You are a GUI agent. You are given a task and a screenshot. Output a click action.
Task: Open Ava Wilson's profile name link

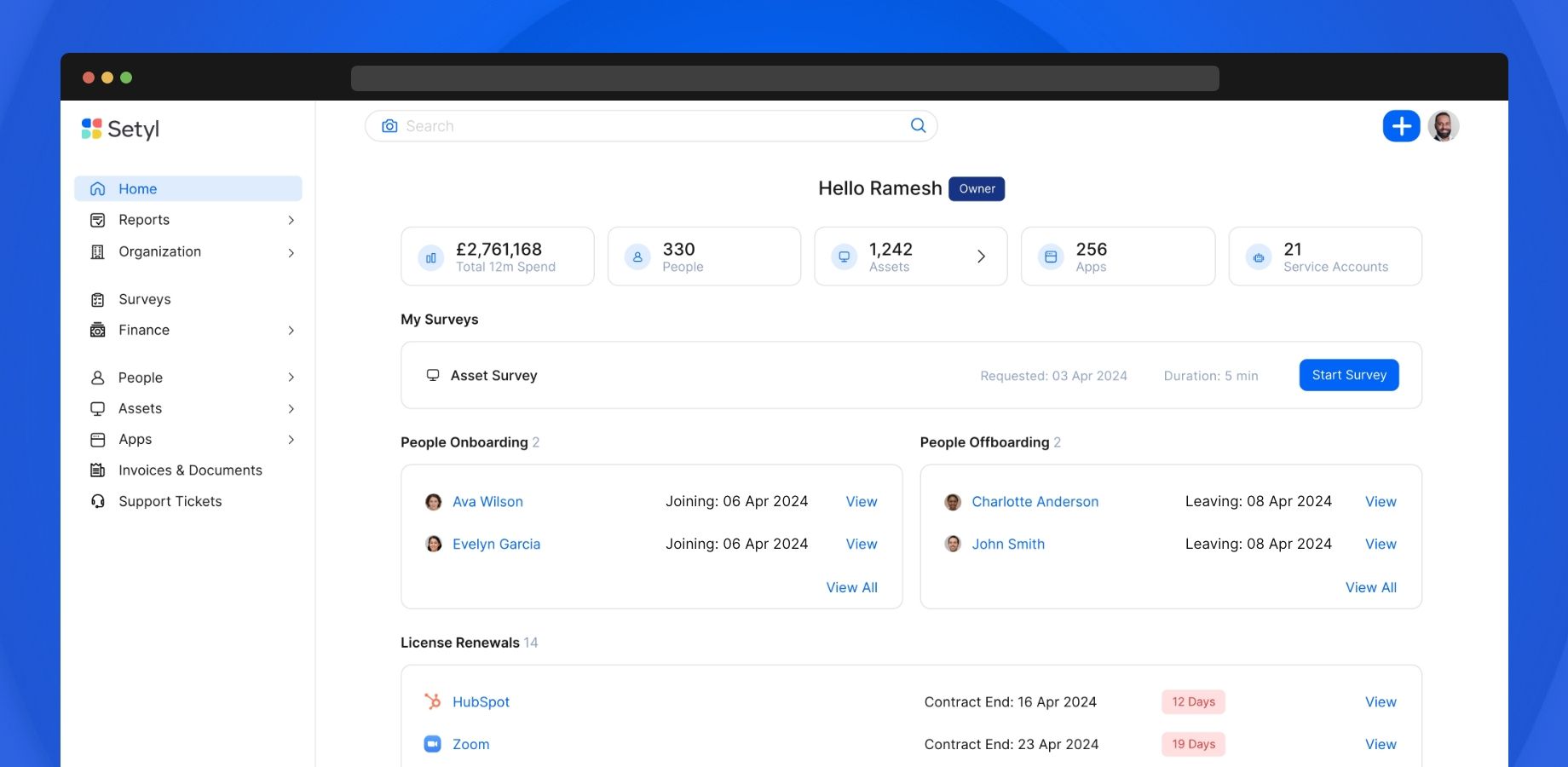487,502
